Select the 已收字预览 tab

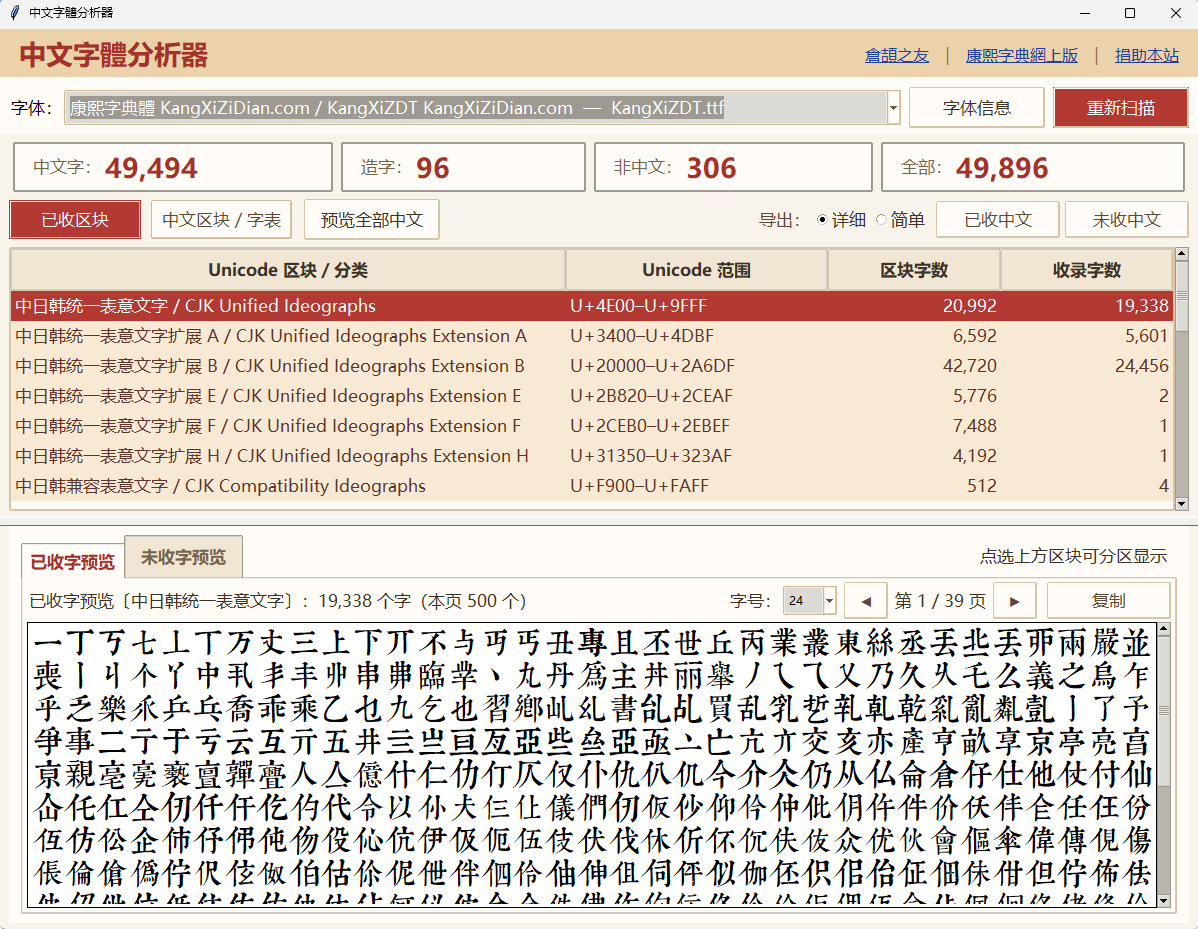(x=72, y=562)
